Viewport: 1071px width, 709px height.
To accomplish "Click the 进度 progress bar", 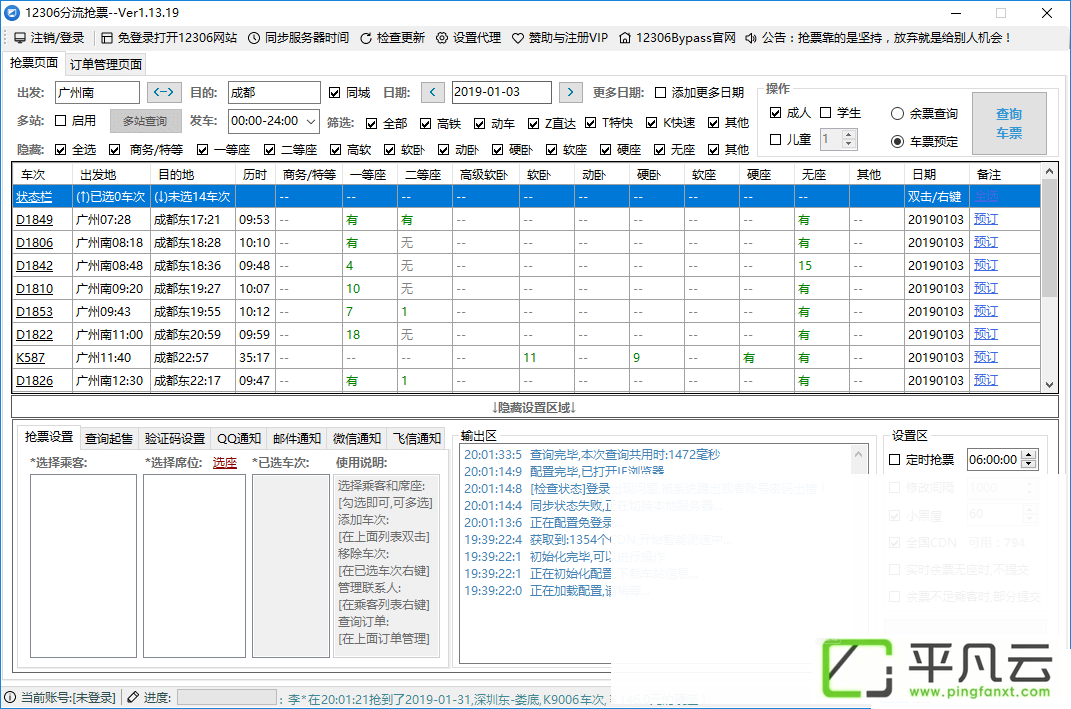I will 227,697.
